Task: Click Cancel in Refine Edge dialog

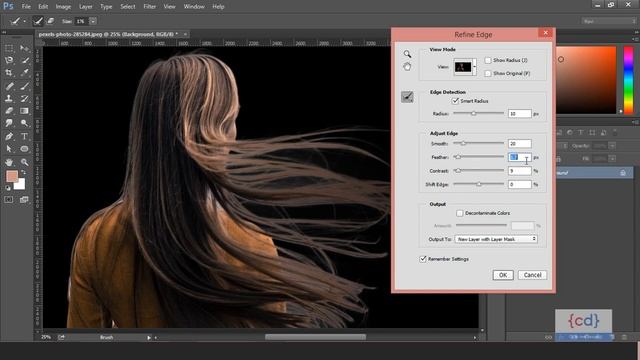Action: pos(532,275)
